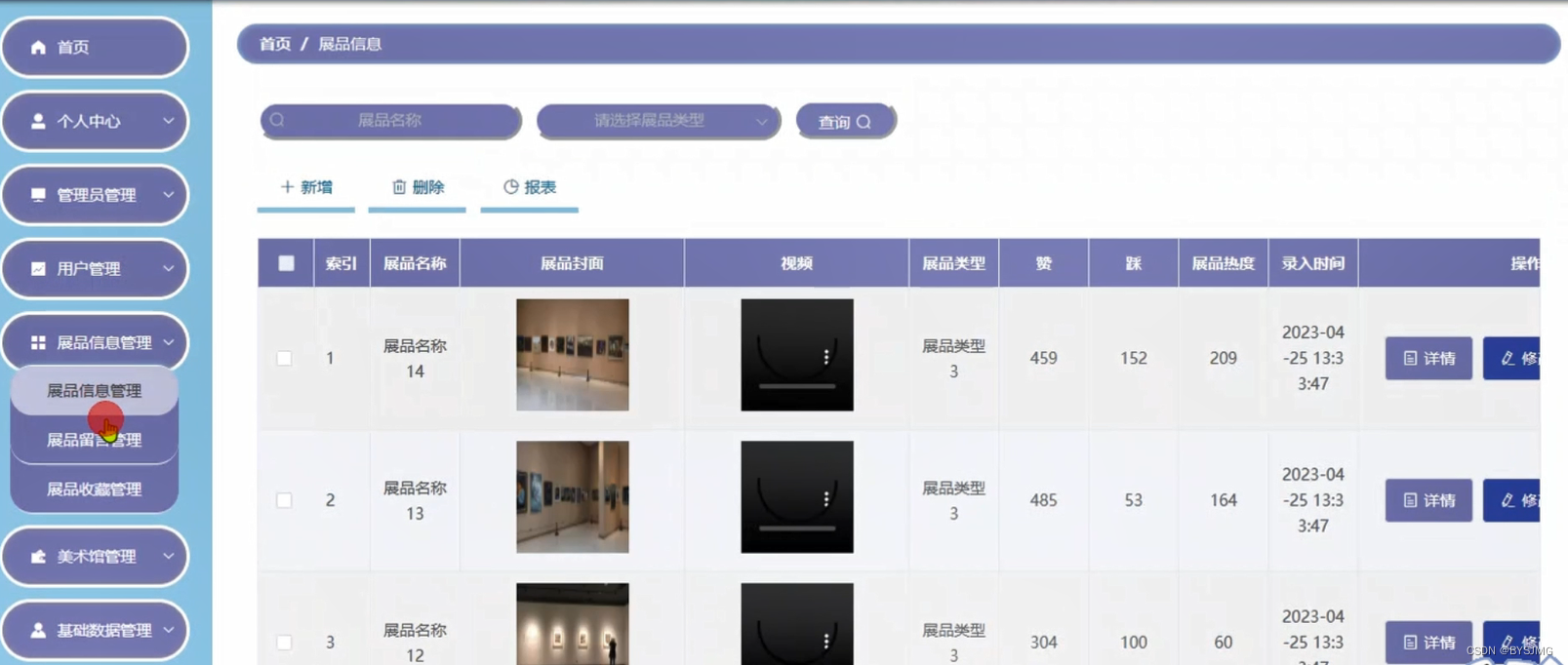
Task: Open the cover image of 展品名称12
Action: coord(573,624)
